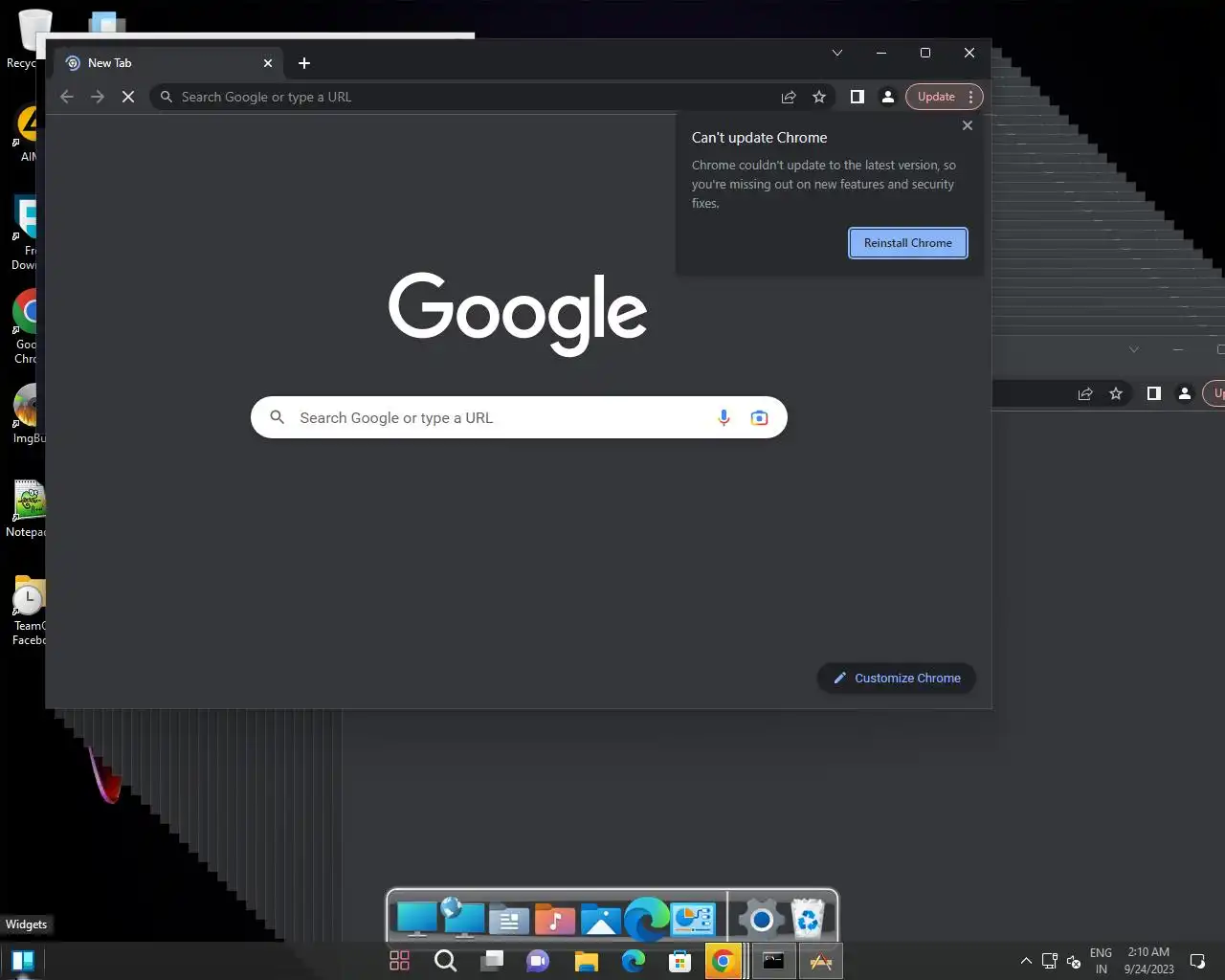Open taskbar Search magnifier
Screen dimensions: 1225x980
[445, 961]
